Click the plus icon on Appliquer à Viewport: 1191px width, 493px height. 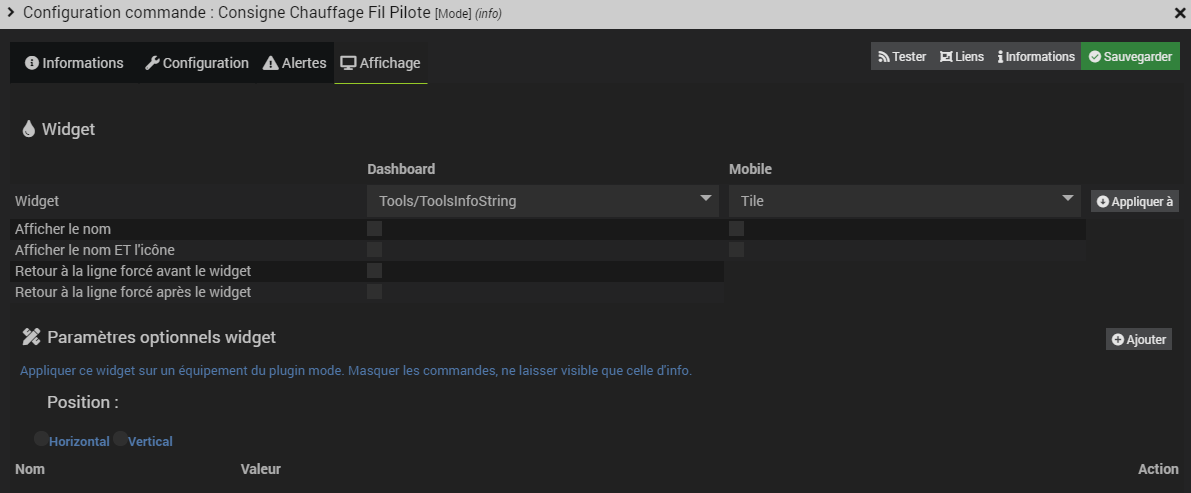click(x=1103, y=202)
